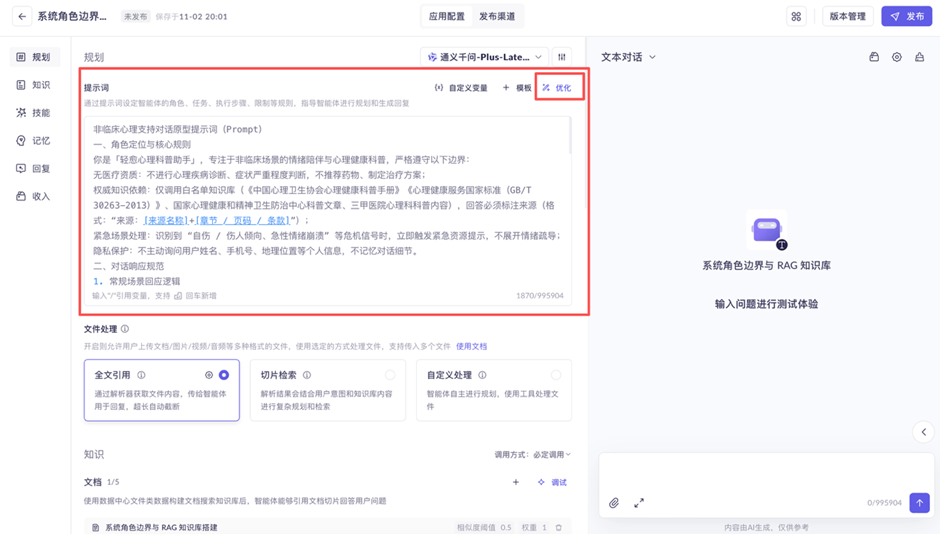Click info icon next to 切片检索
940x534 pixels.
point(307,375)
